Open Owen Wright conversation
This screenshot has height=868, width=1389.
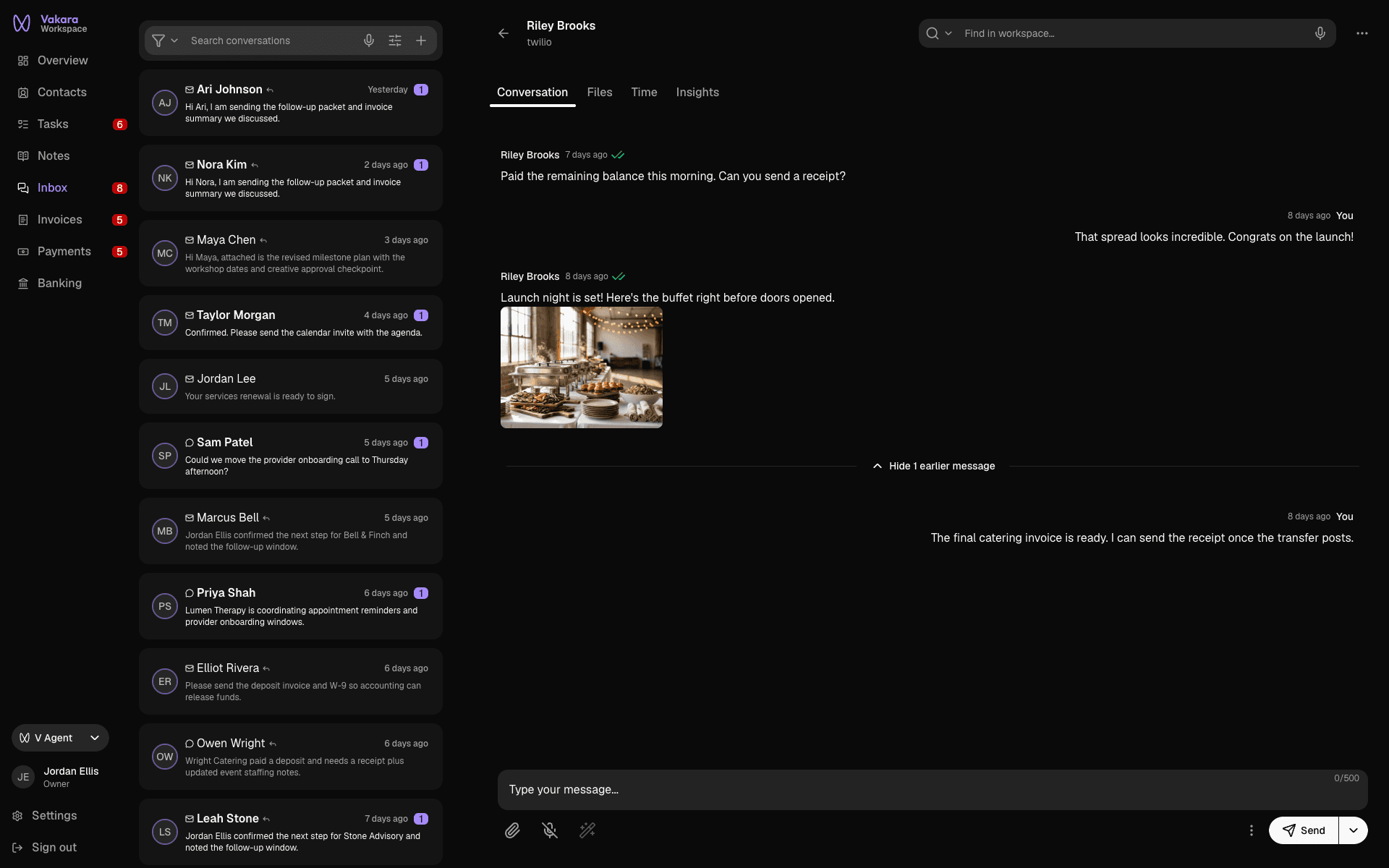point(291,757)
